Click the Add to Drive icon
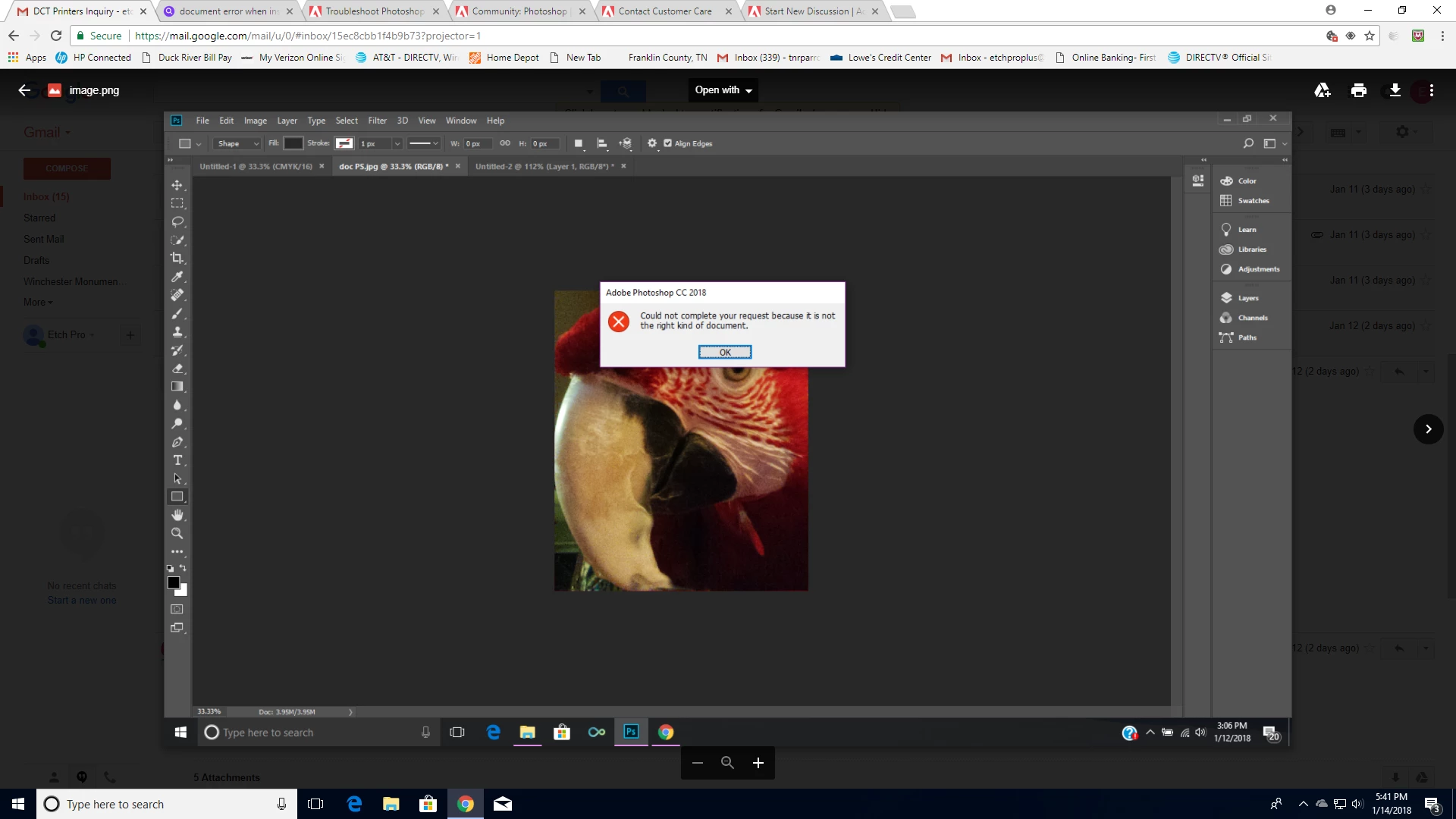 1322,90
